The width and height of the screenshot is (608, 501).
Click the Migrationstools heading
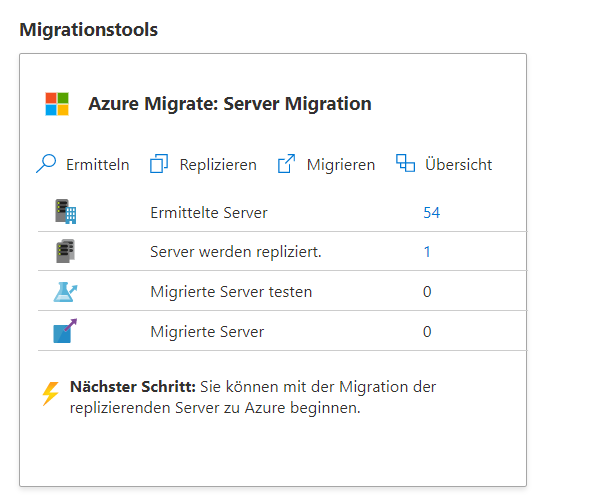coord(88,29)
